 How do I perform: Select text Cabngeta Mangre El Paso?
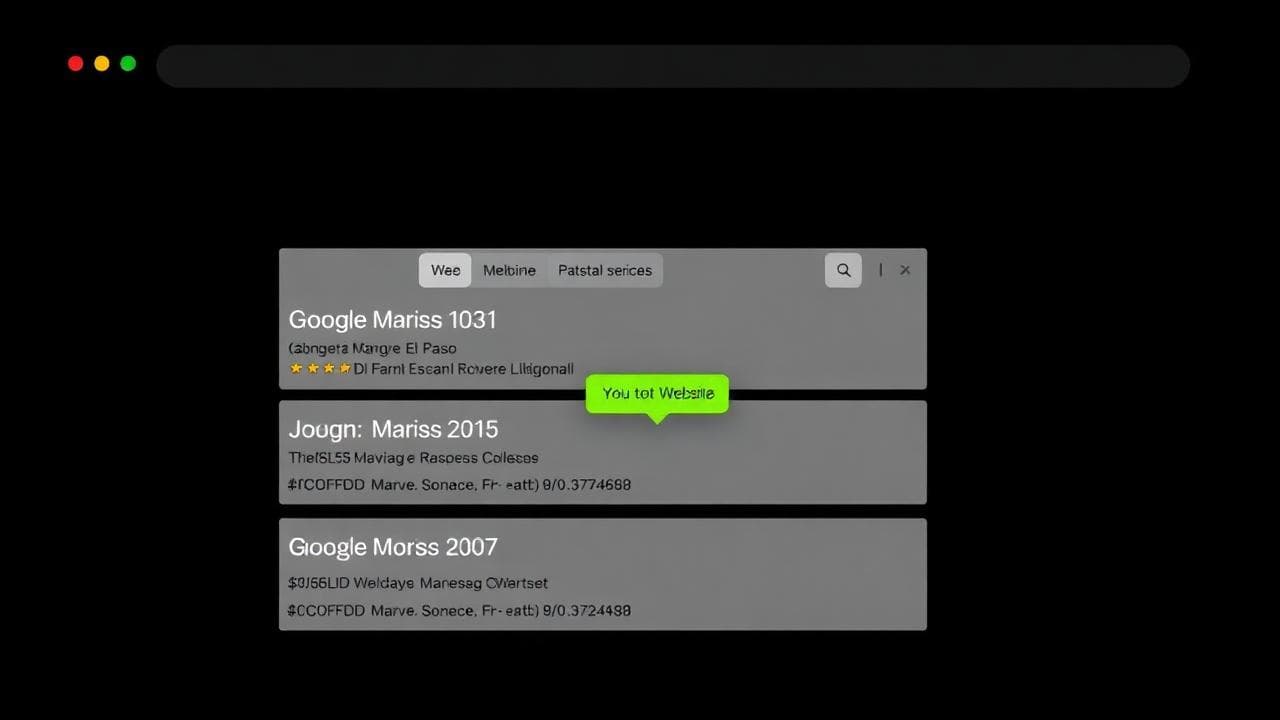coord(372,348)
